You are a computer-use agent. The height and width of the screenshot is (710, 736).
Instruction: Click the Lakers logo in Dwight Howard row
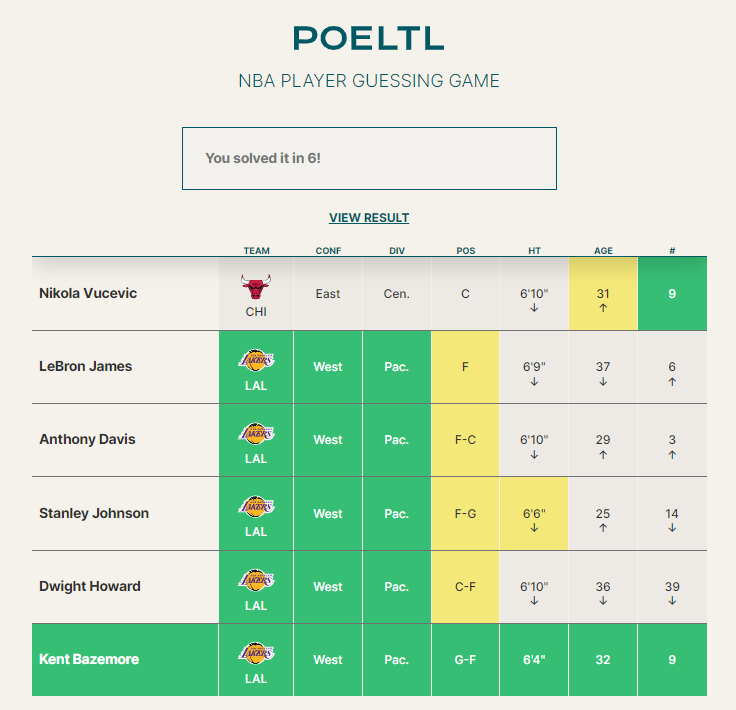click(x=256, y=580)
